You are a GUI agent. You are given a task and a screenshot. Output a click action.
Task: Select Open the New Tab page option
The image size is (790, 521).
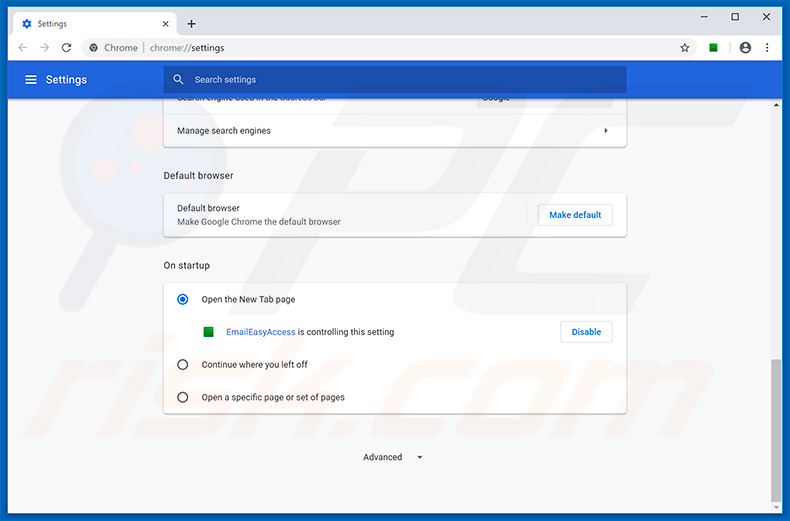pos(182,299)
